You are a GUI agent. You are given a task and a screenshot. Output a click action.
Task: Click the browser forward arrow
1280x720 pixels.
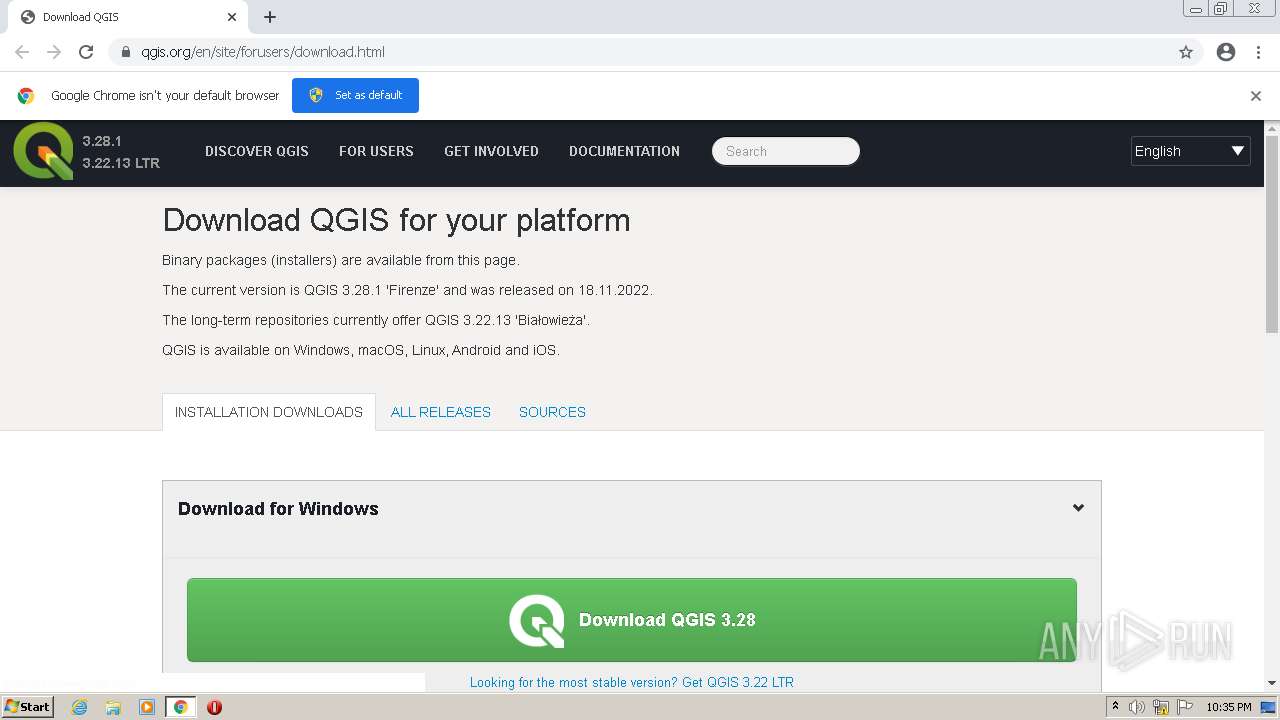(x=54, y=52)
